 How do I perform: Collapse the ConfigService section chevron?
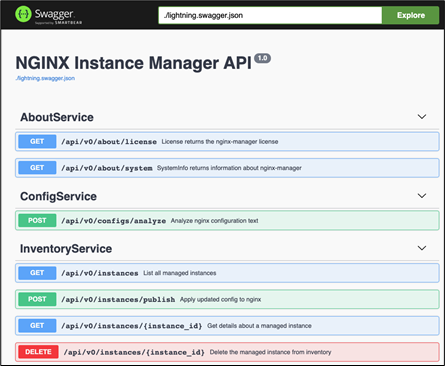click(422, 196)
